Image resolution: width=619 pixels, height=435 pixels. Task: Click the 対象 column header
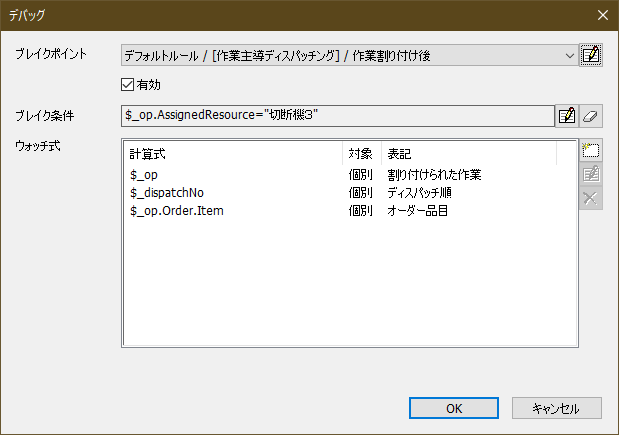coord(360,154)
